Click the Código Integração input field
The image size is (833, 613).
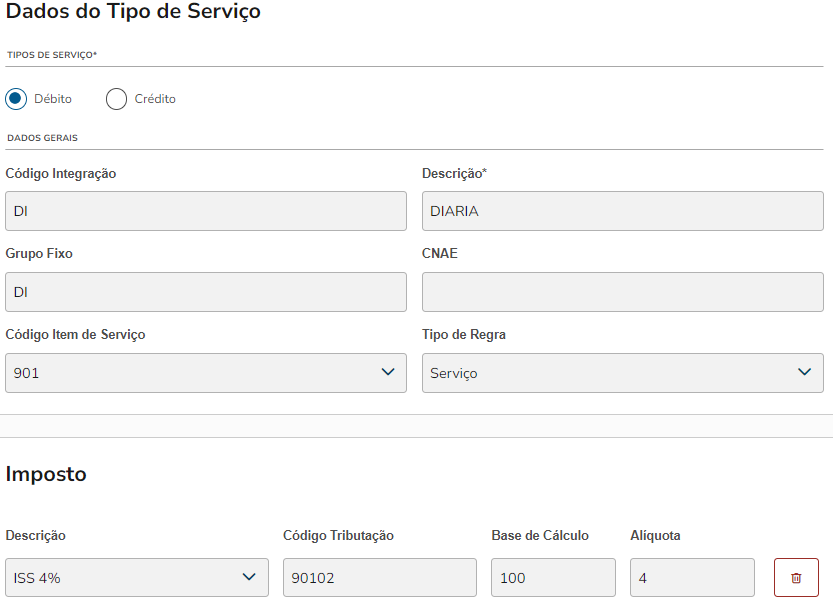205,211
